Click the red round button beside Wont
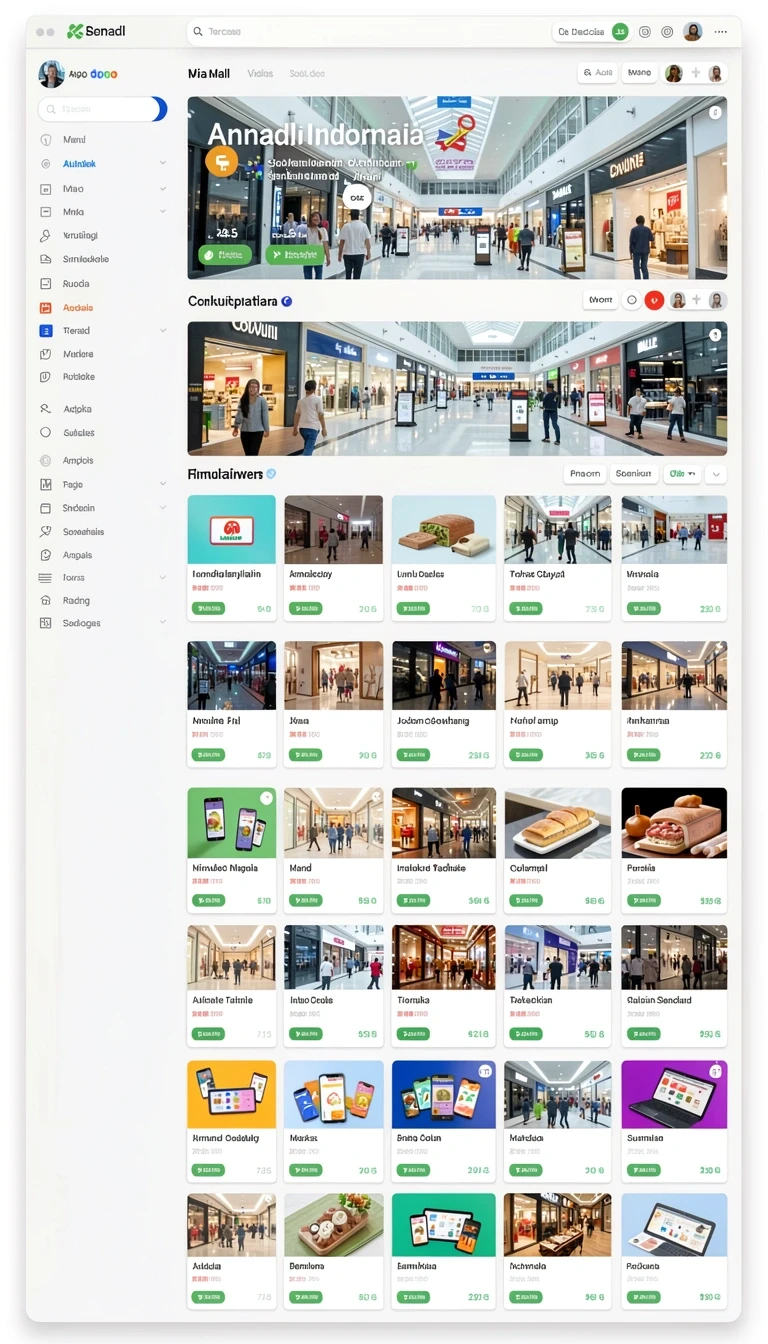 coord(654,300)
